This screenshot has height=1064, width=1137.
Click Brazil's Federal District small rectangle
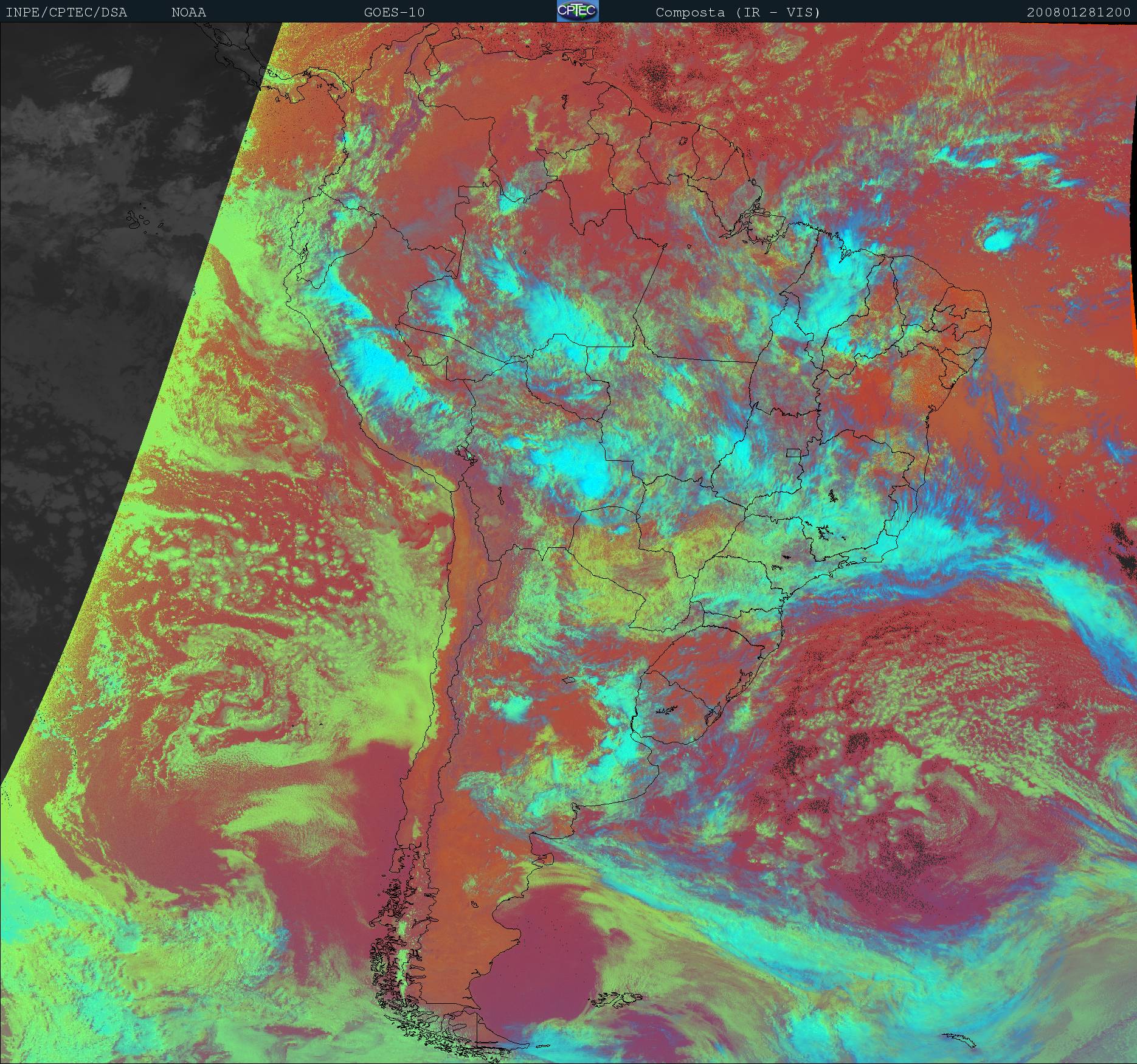point(793,452)
